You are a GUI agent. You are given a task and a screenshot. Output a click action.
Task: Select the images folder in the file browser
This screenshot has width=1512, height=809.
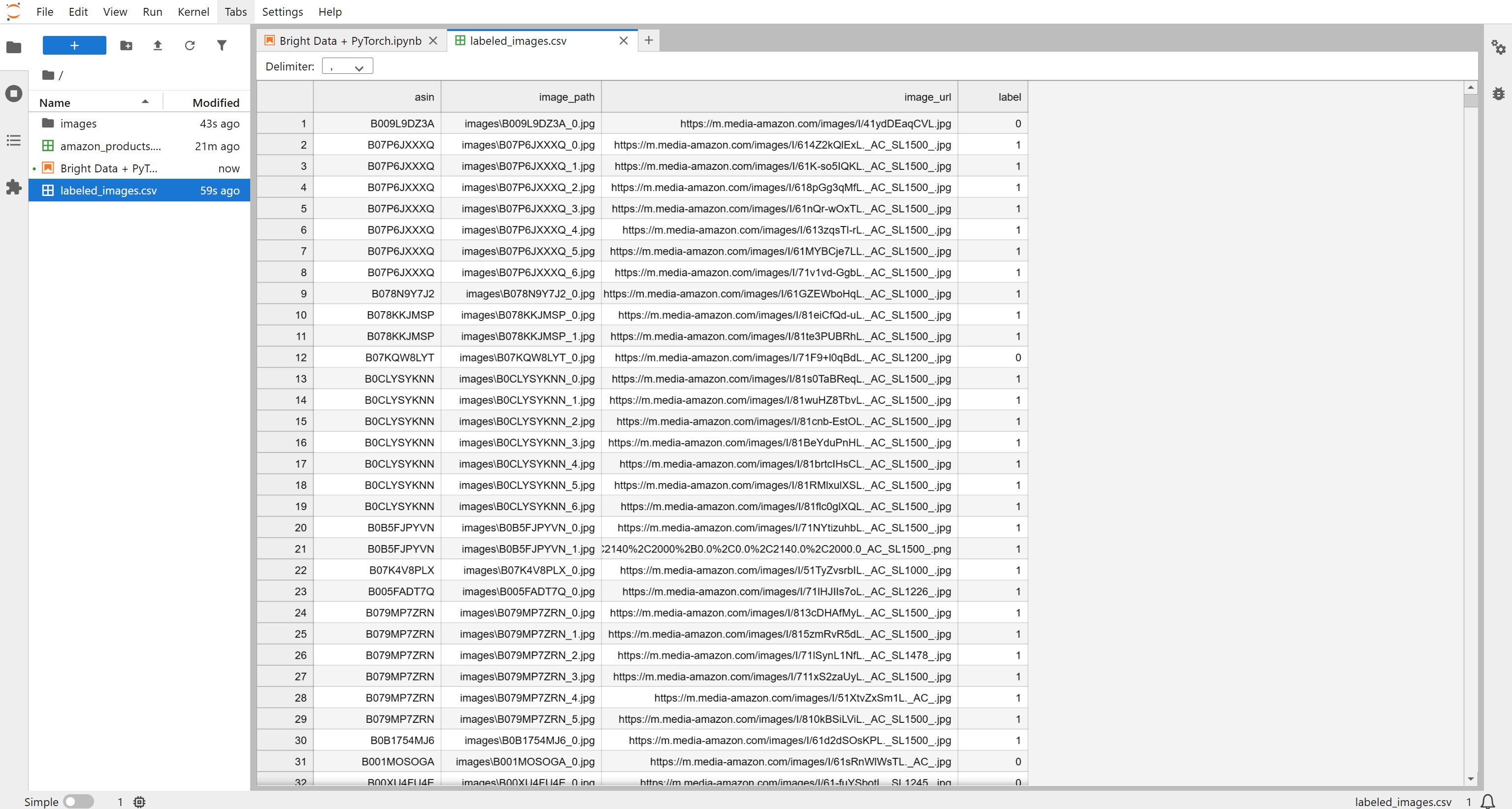pos(78,123)
